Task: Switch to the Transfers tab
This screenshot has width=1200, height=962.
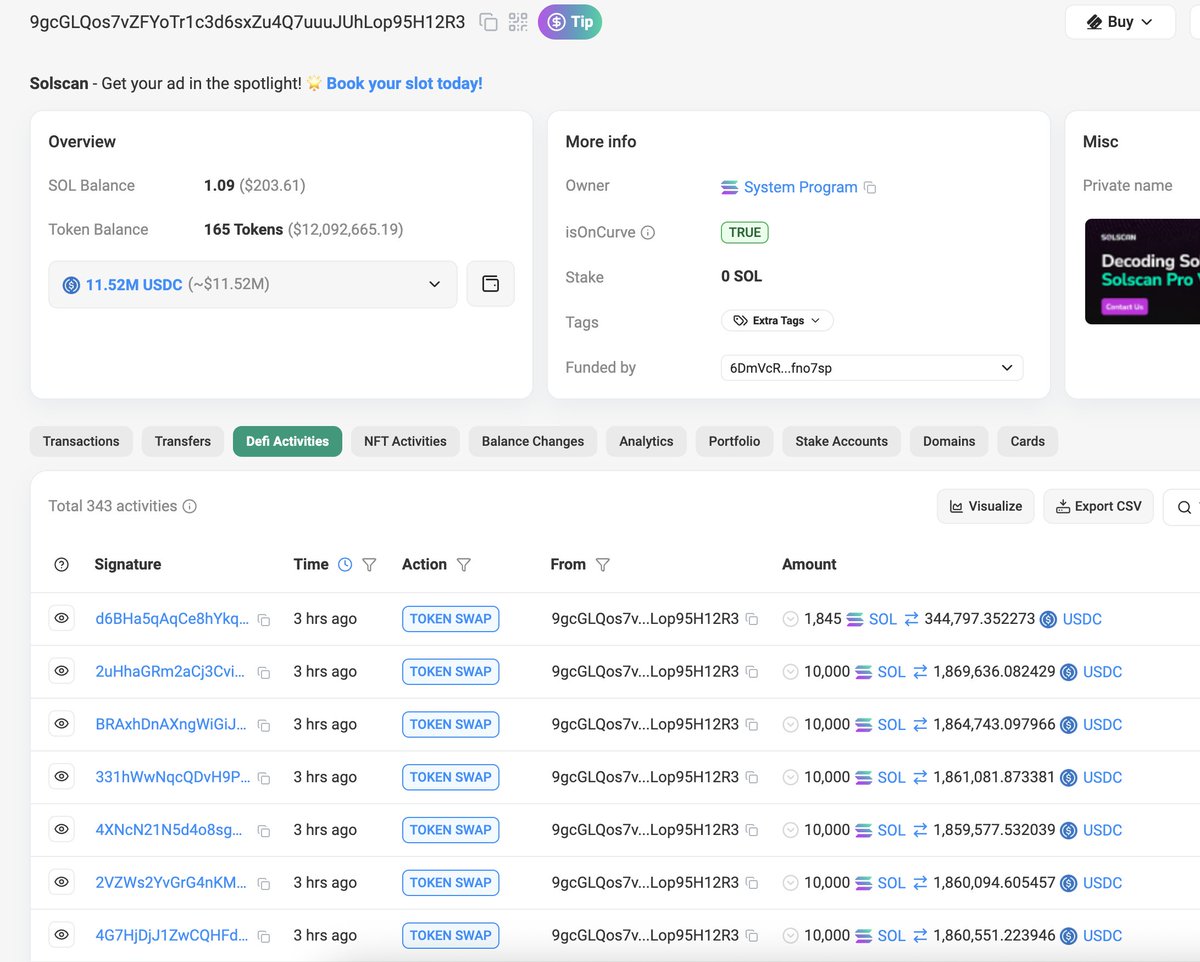Action: pos(183,441)
